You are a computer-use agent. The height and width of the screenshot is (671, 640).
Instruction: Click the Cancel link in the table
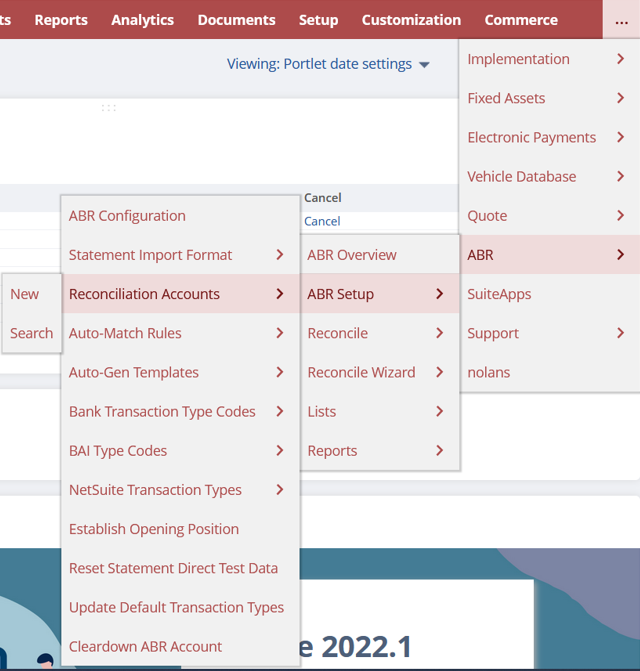click(322, 221)
